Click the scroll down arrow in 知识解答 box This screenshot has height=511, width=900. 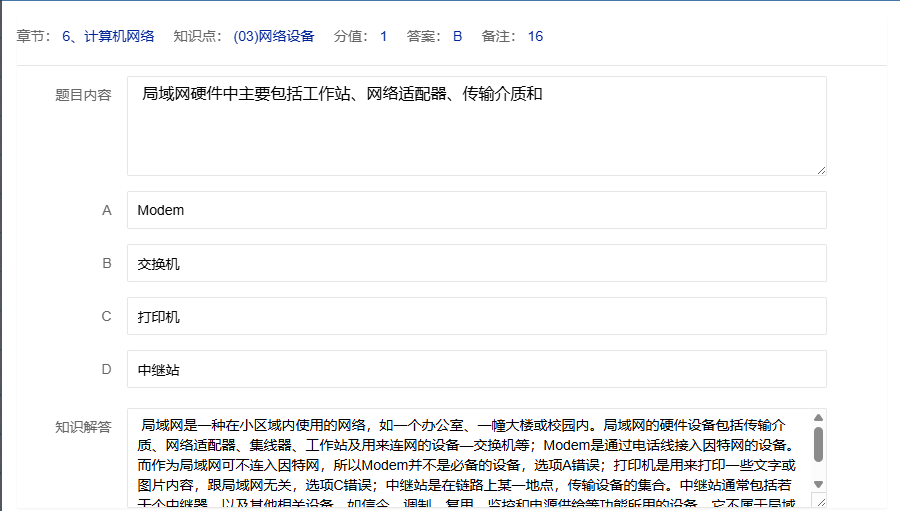[818, 484]
